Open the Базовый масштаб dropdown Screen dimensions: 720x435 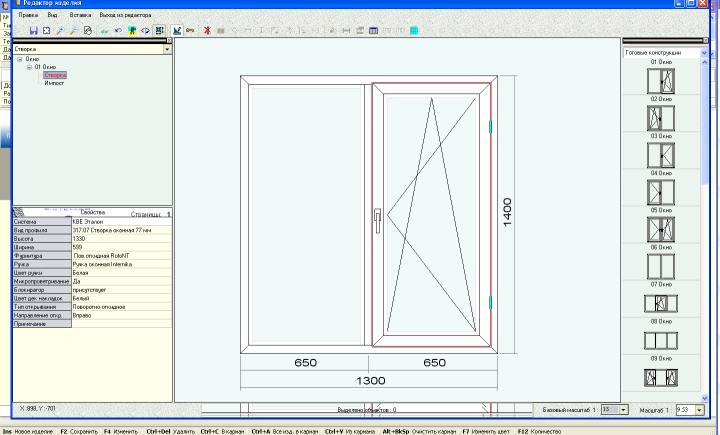point(624,410)
